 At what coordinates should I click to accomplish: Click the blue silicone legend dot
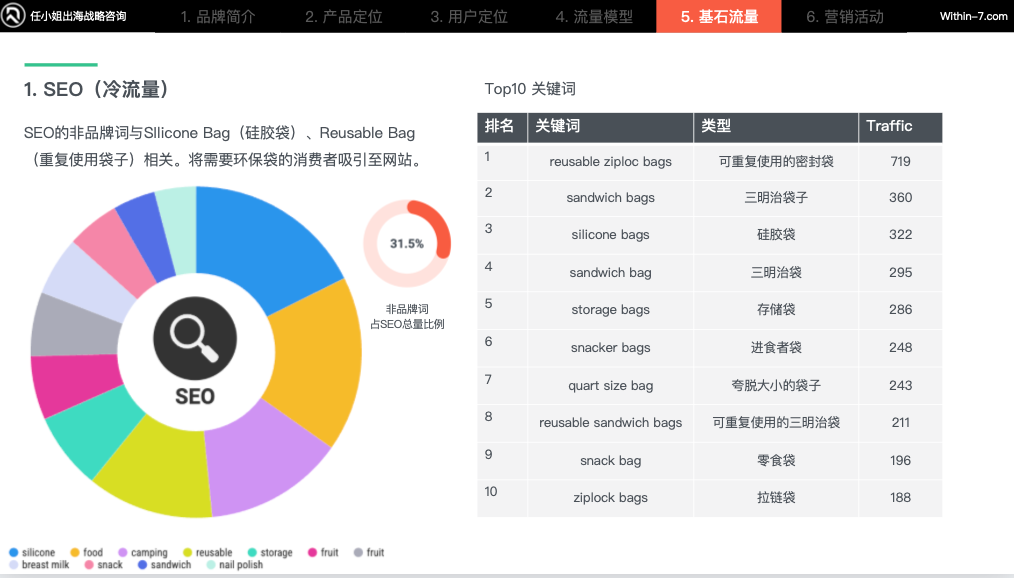[14, 553]
